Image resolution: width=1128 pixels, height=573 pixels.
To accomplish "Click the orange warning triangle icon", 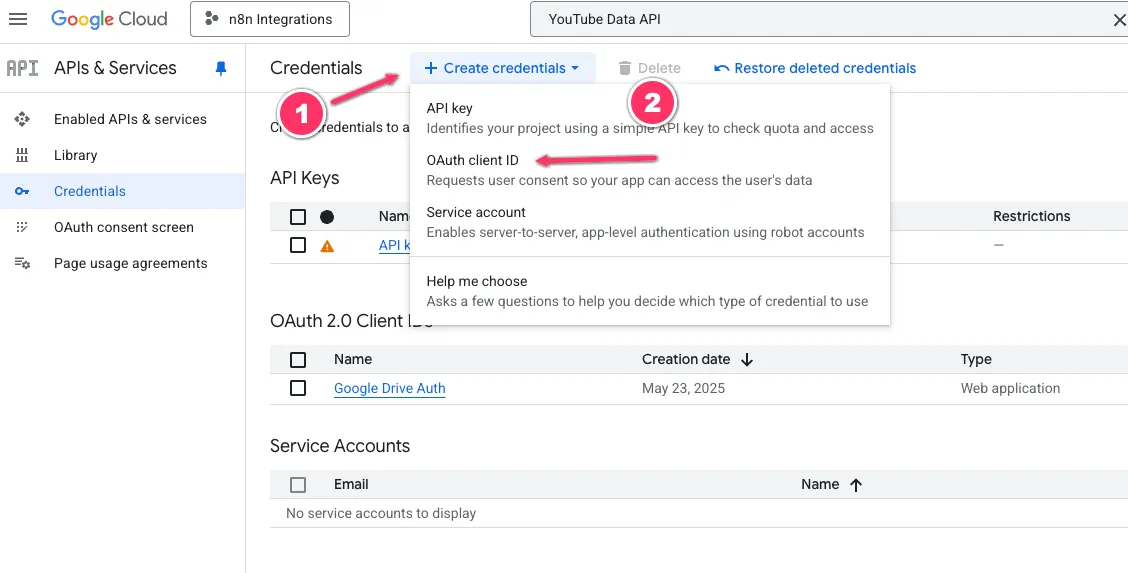I will pos(327,247).
